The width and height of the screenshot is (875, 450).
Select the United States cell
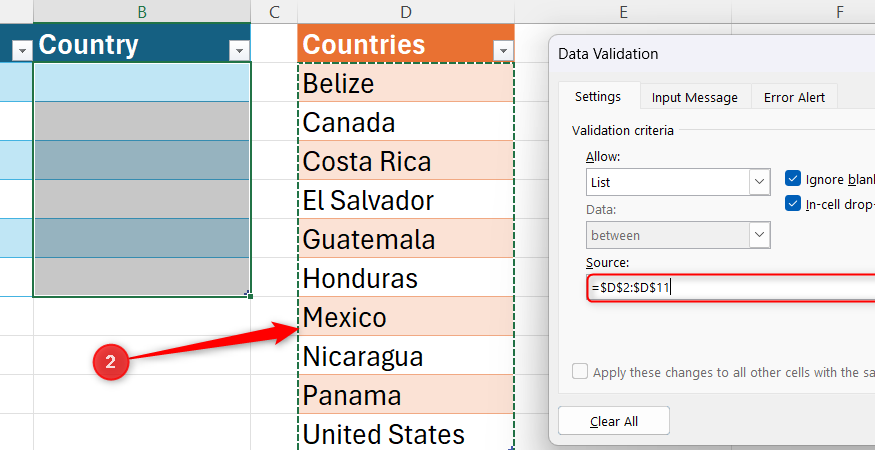pos(406,432)
